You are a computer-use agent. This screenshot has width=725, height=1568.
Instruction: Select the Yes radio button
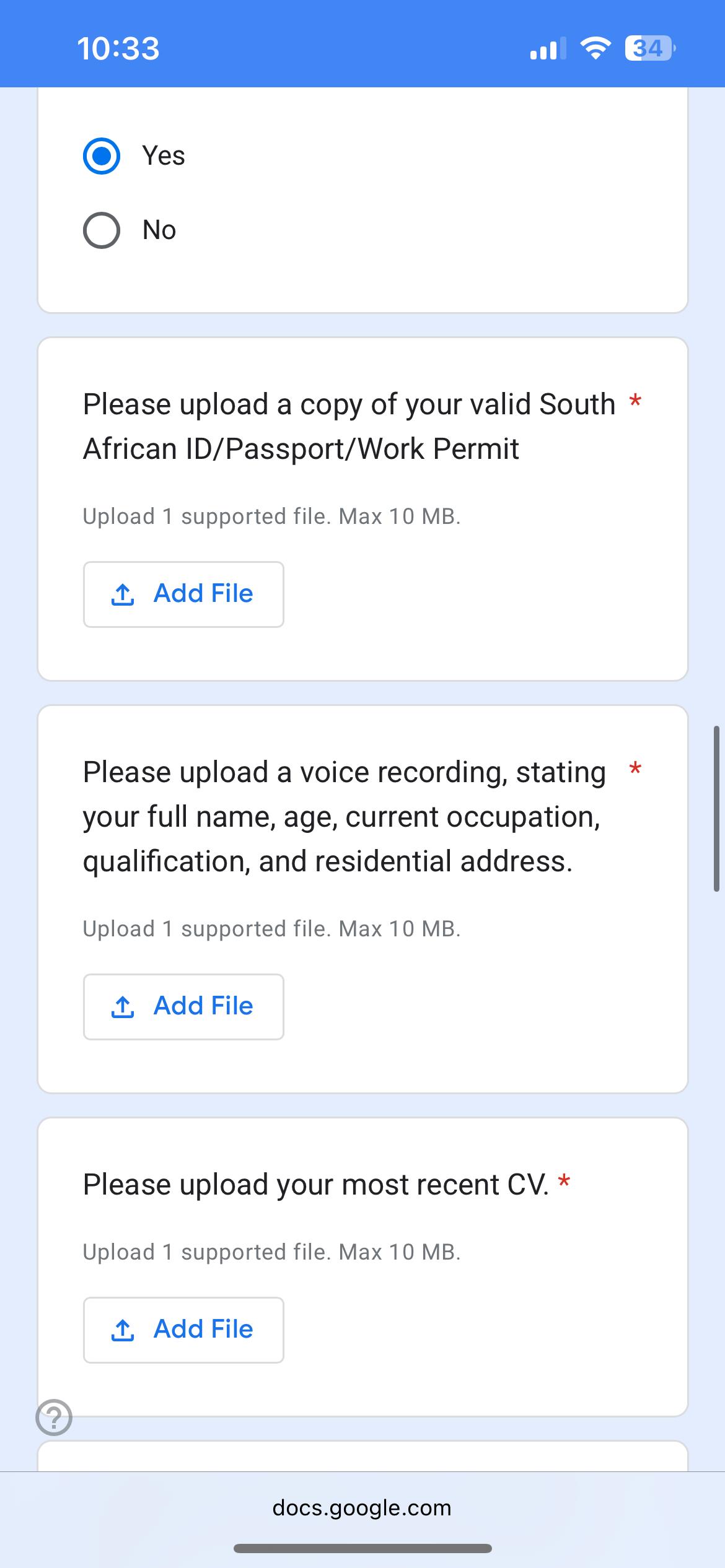[102, 156]
